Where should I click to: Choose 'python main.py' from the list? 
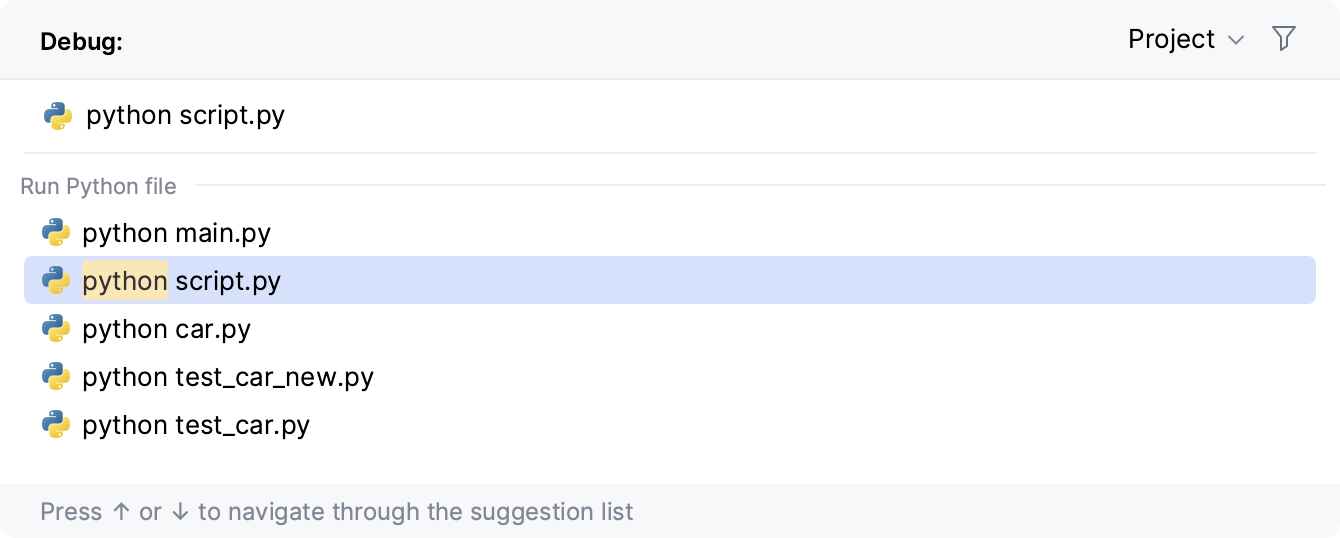click(x=176, y=233)
